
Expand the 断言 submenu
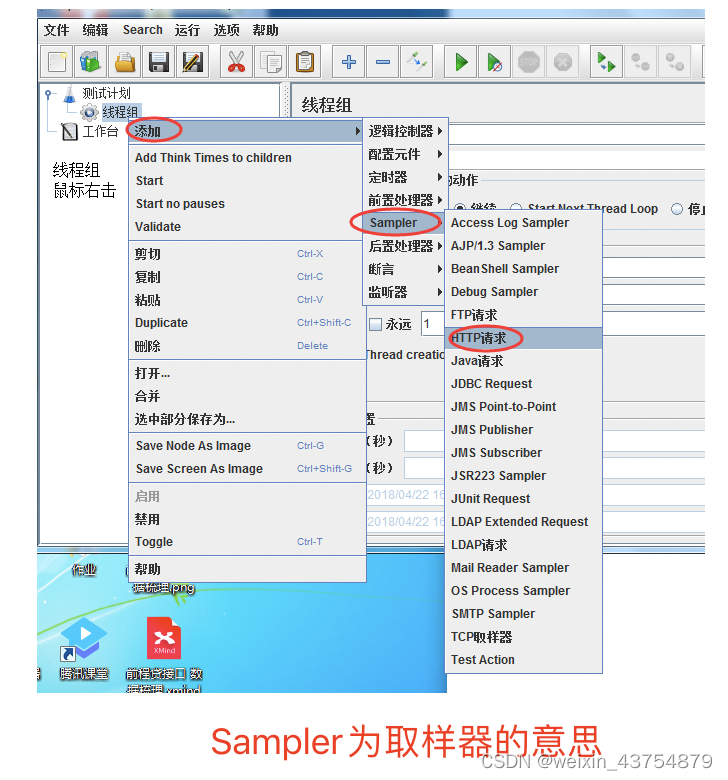click(405, 269)
